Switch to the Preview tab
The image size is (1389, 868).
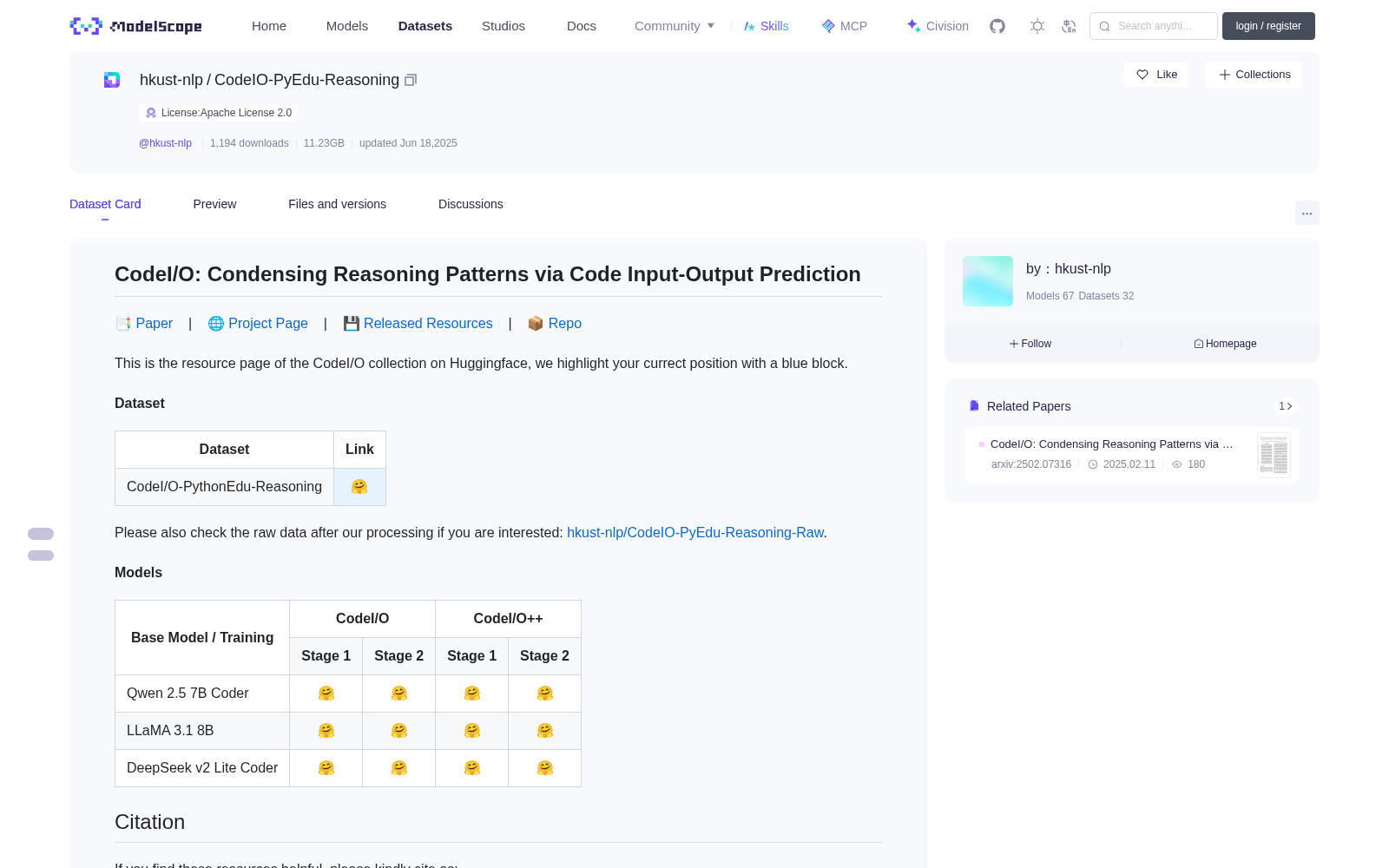point(214,204)
